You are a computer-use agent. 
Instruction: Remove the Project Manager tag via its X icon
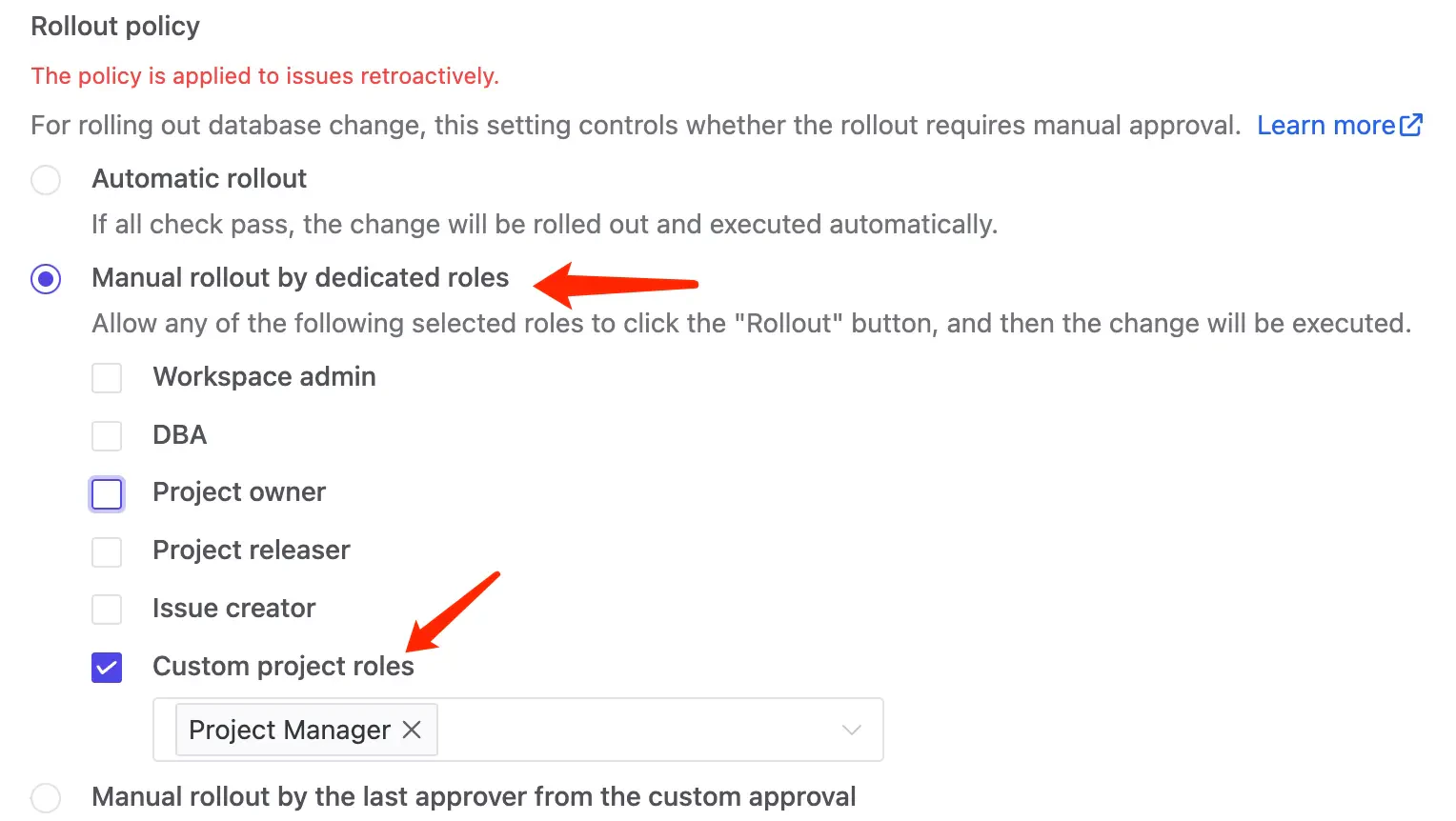tap(413, 730)
